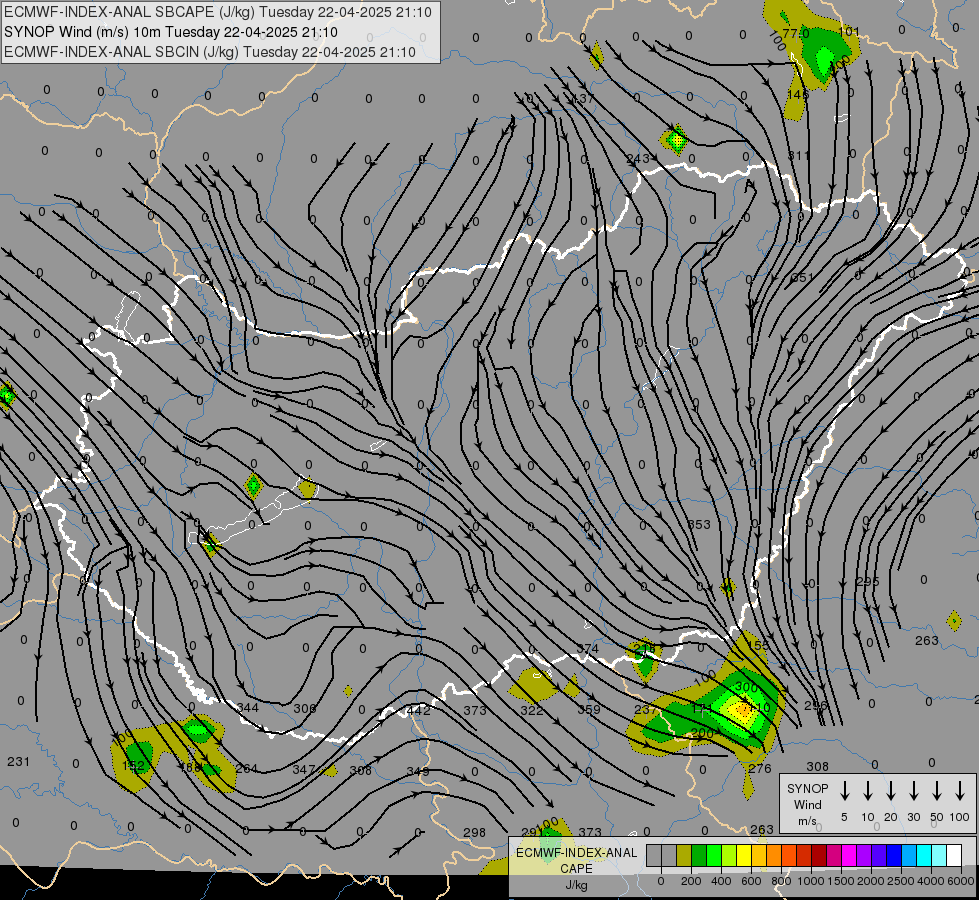
Task: Pick the dark green CAPE legend swatch
Action: pos(699,856)
